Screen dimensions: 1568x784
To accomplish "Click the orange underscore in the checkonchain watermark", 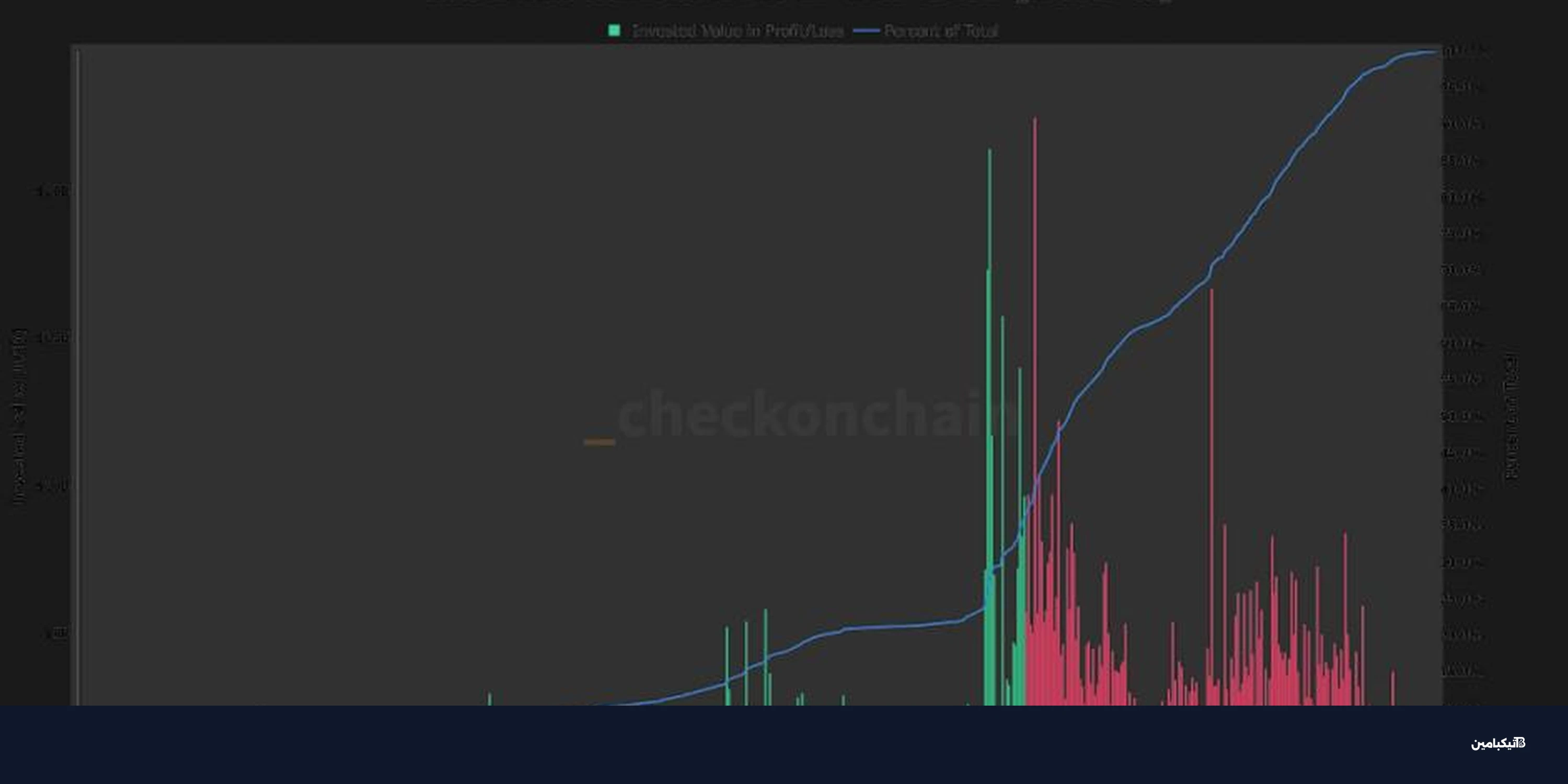I will point(599,443).
